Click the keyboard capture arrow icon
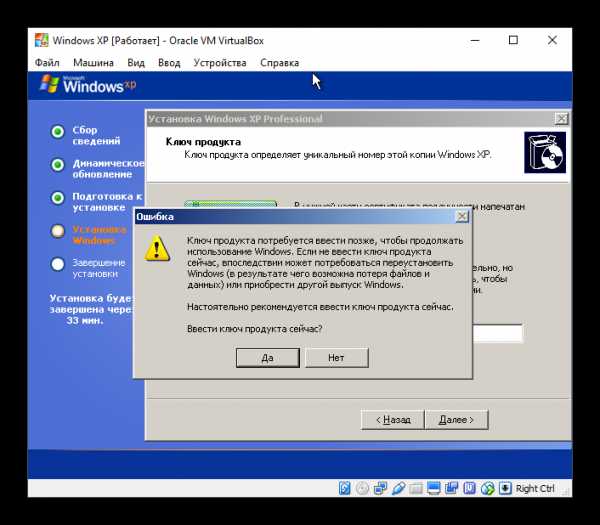 (505, 488)
